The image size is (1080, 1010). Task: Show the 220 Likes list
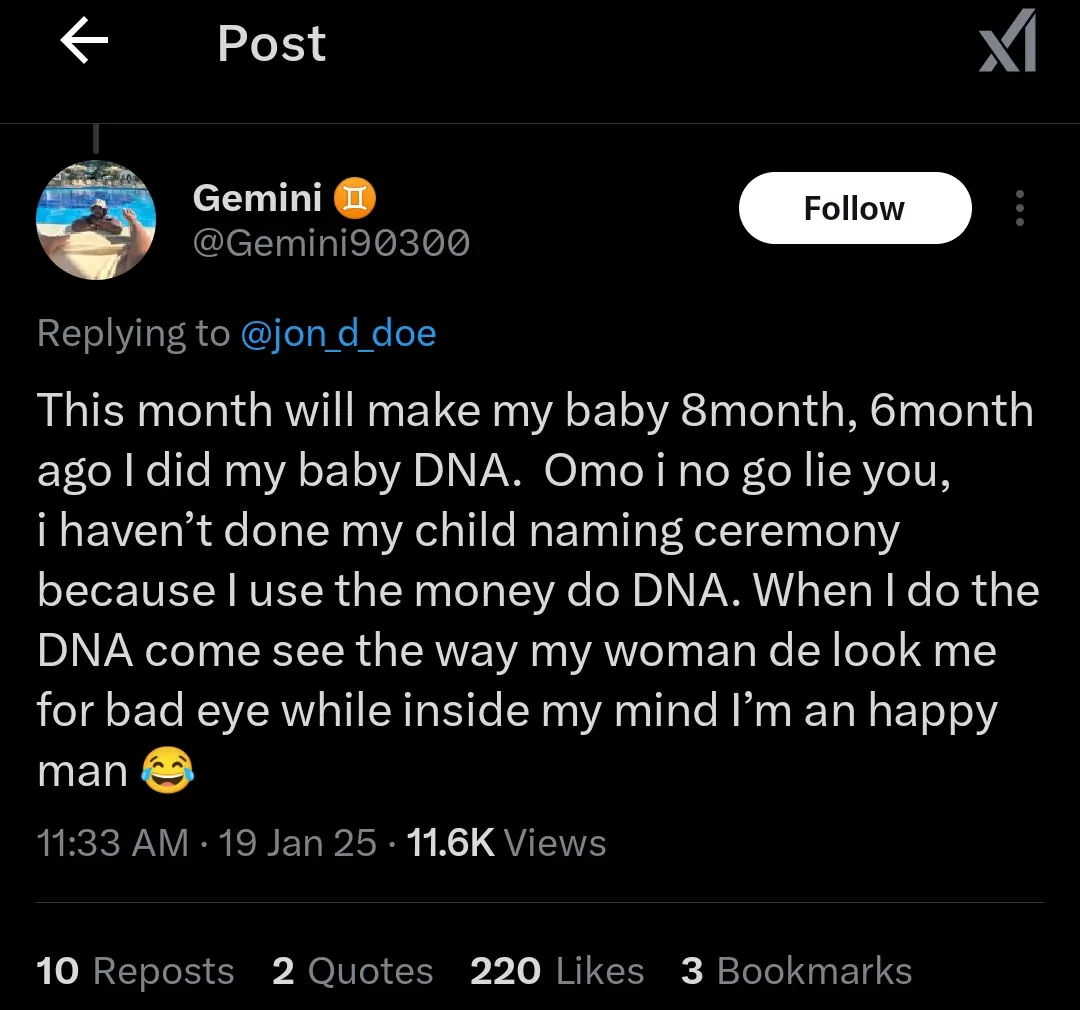[557, 971]
